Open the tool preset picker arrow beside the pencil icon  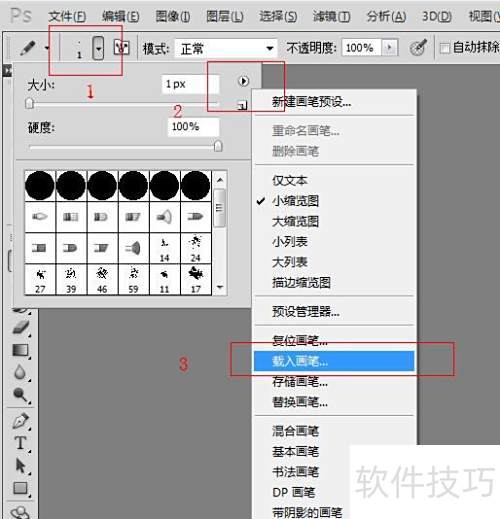[47, 48]
